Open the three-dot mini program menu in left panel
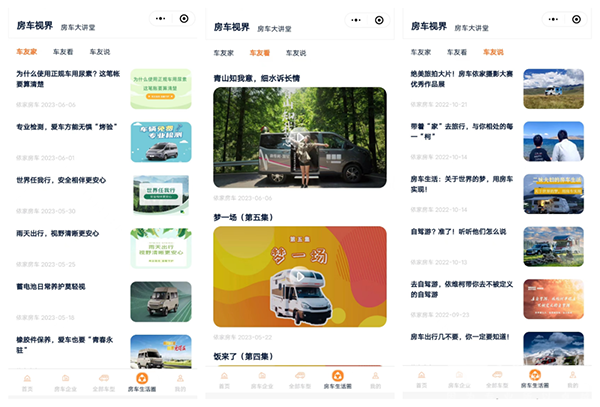 coord(162,18)
